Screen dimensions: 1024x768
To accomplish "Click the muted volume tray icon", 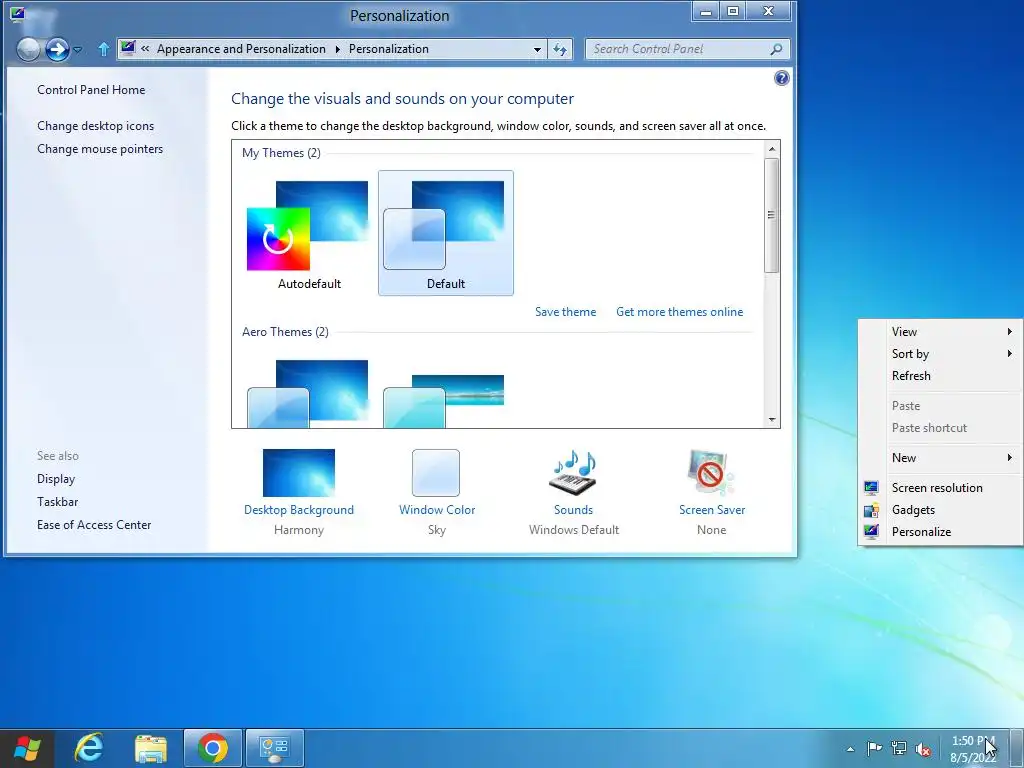I will [923, 748].
